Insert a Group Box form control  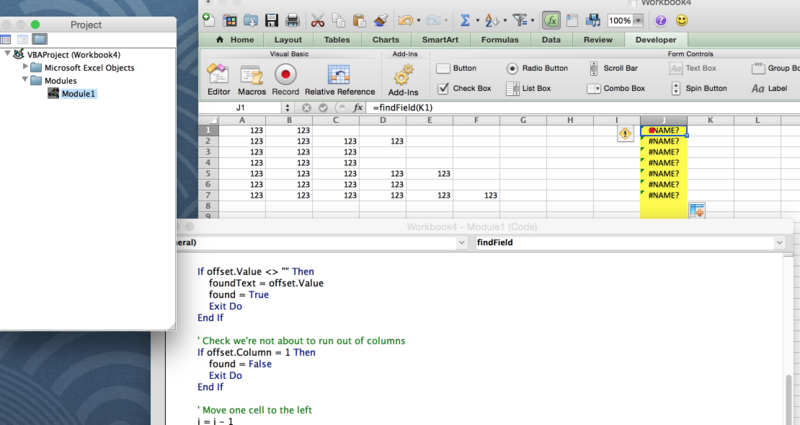(x=775, y=68)
